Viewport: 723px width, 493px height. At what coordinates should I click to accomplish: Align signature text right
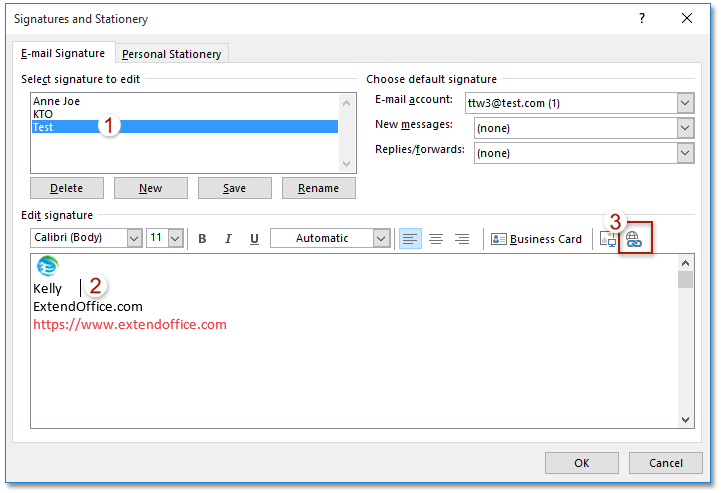(462, 238)
